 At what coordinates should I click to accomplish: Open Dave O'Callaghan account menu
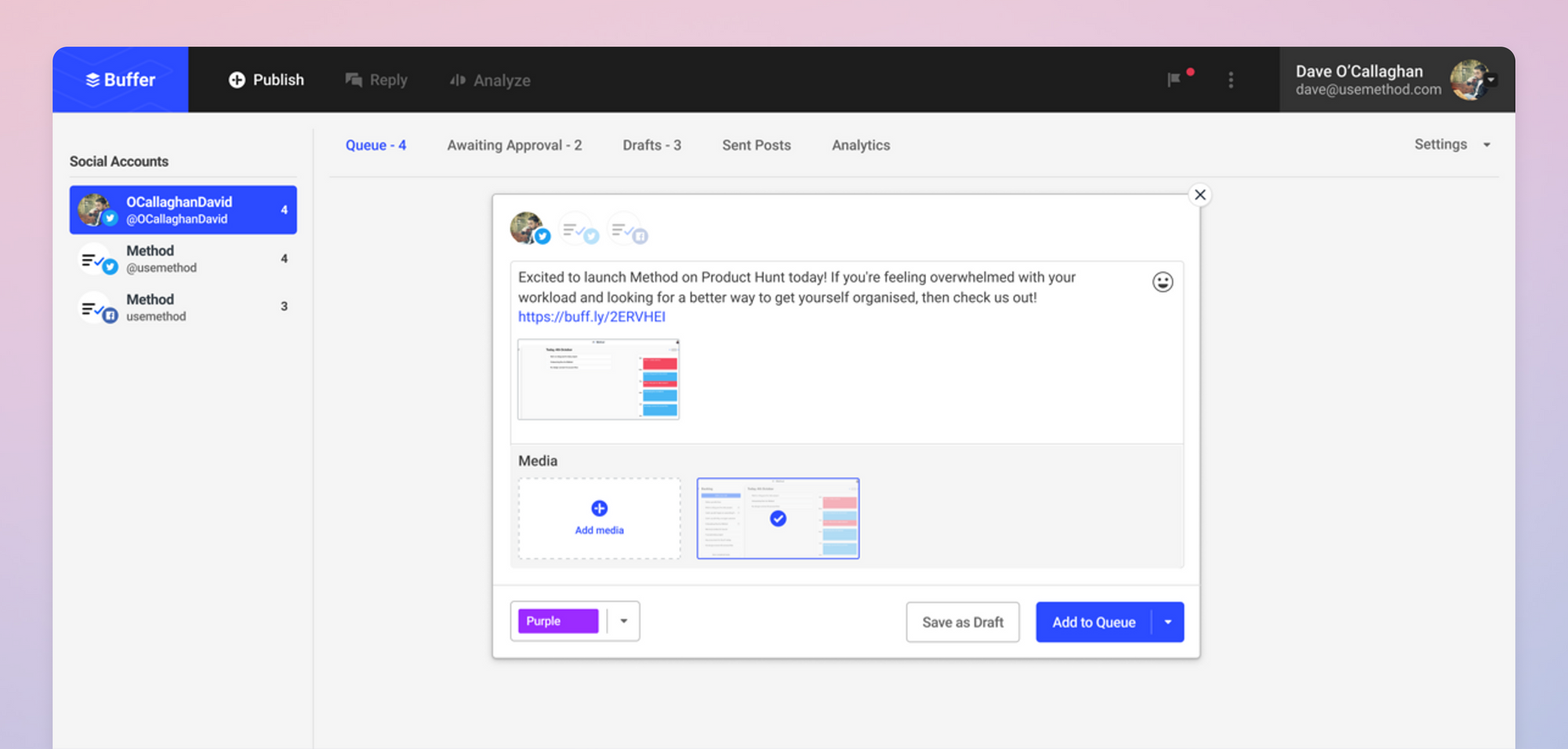pyautogui.click(x=1397, y=80)
